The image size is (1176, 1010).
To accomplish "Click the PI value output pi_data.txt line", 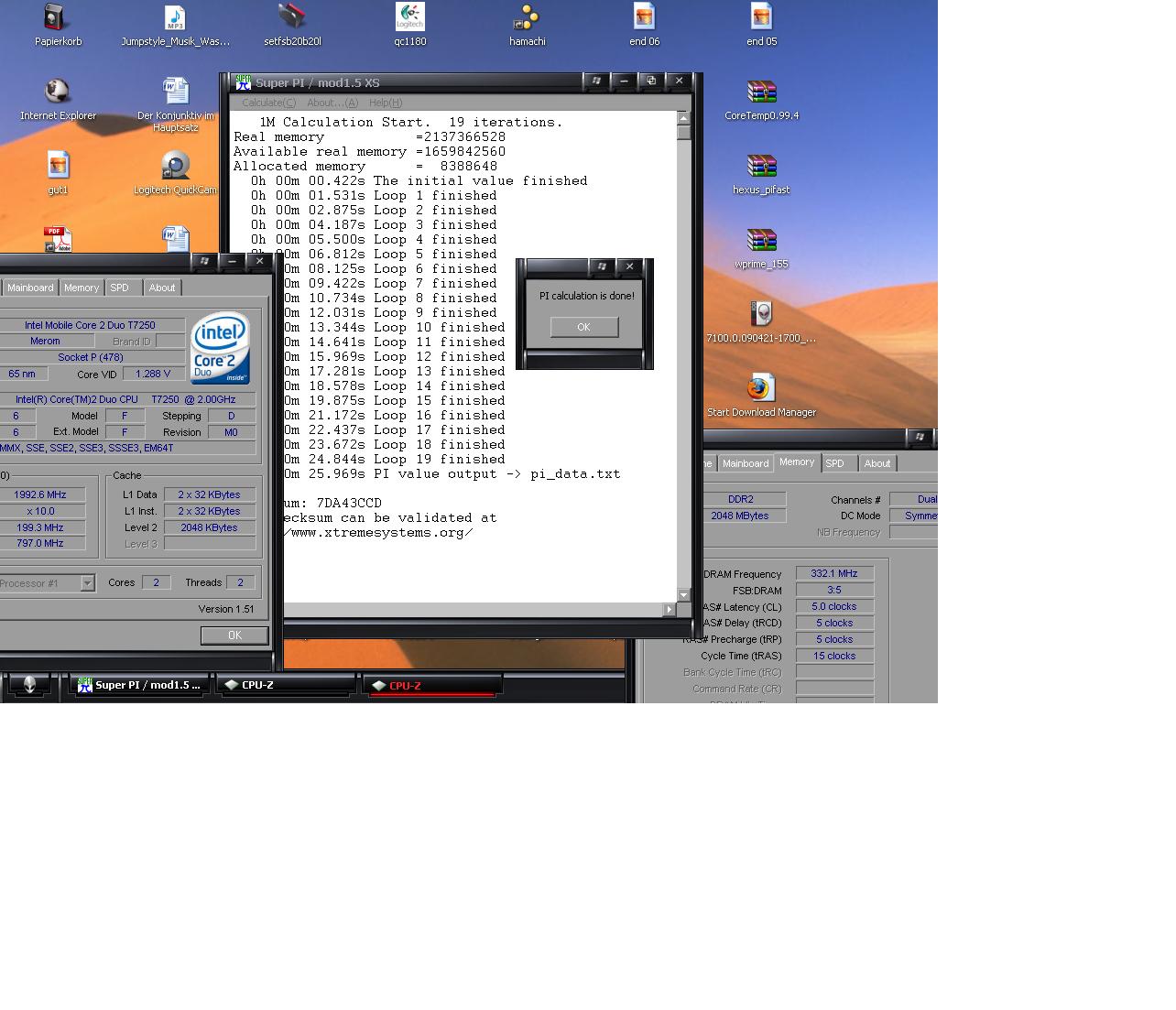I will pyautogui.click(x=452, y=474).
